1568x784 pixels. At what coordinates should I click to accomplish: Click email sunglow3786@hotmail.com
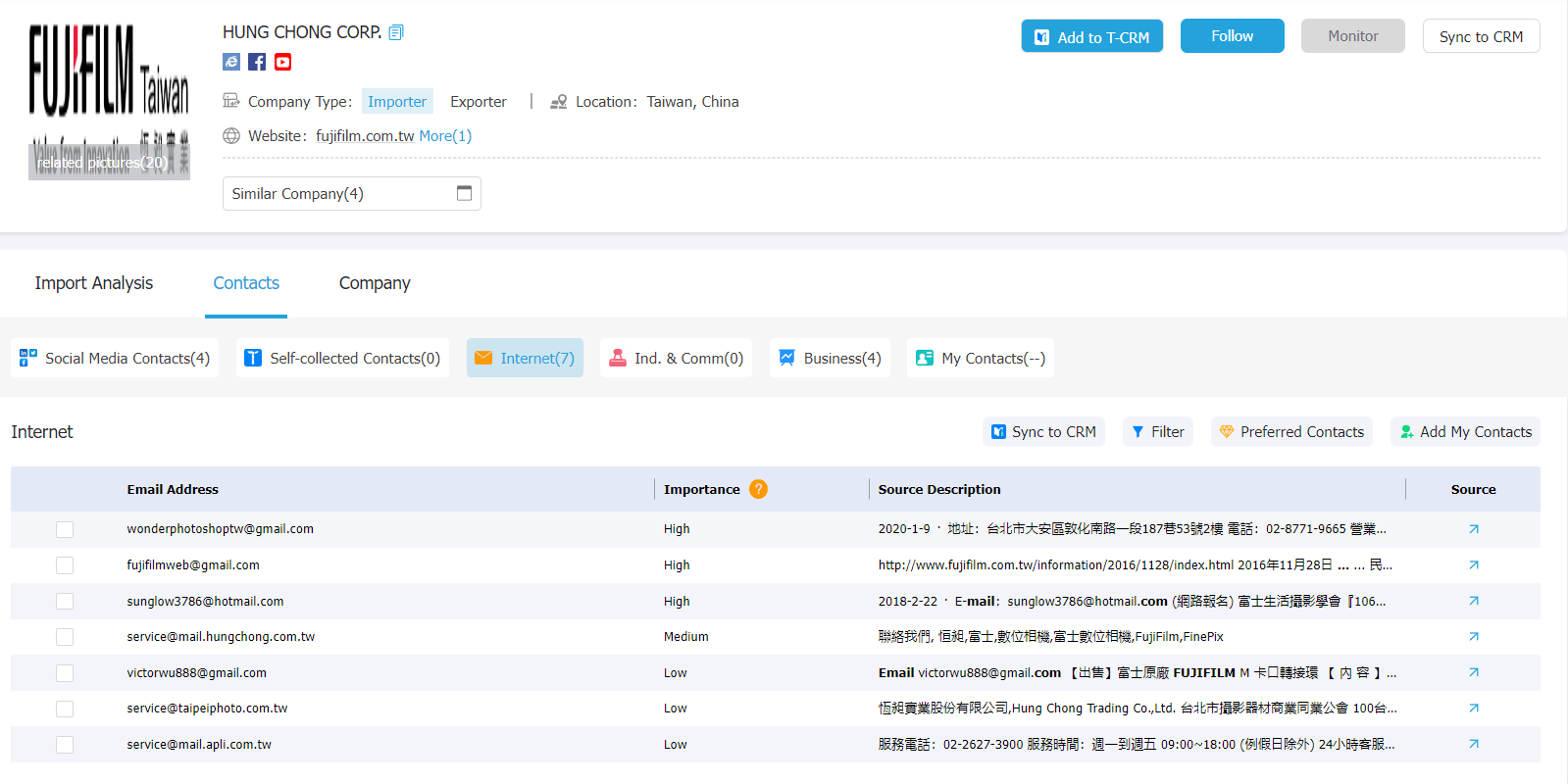click(x=205, y=602)
